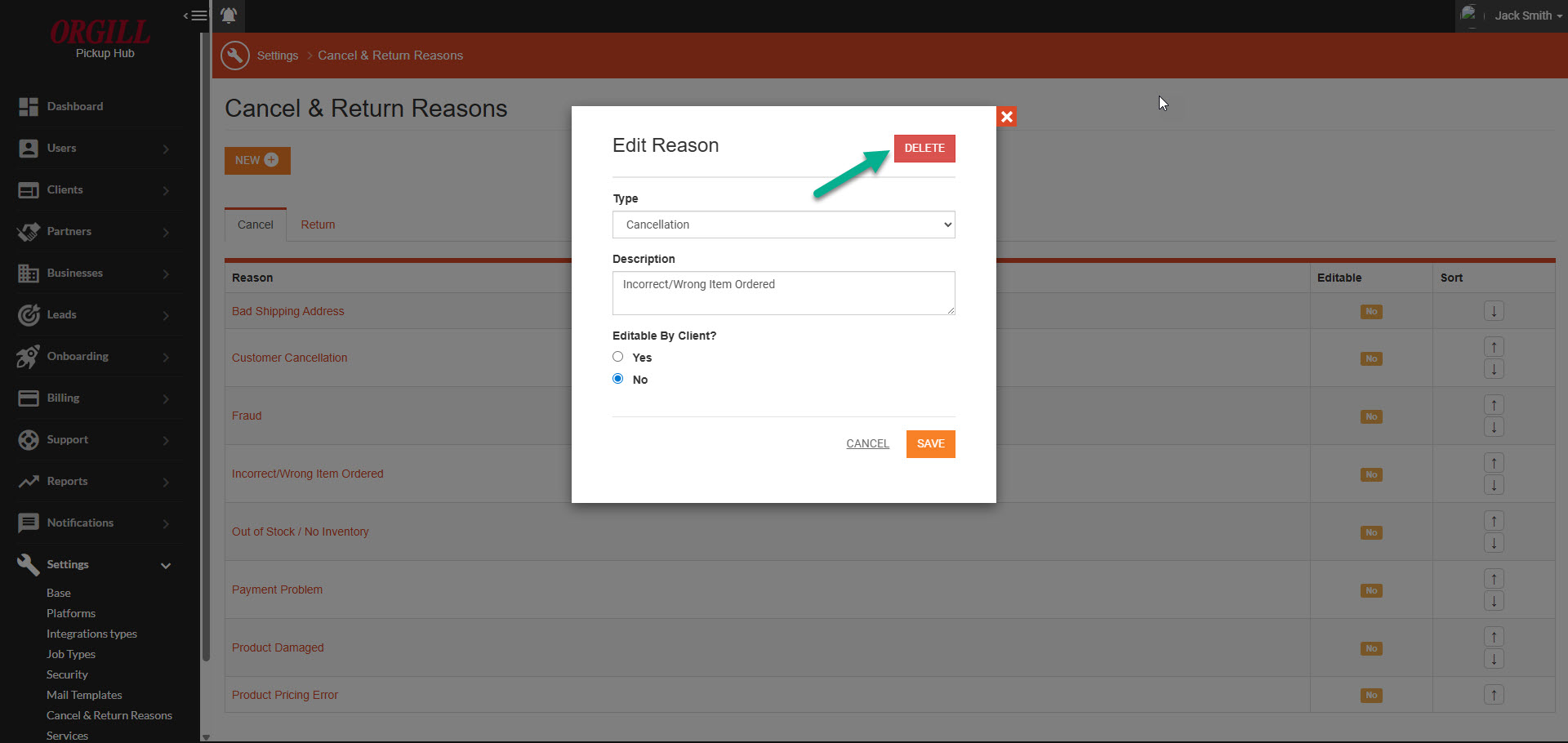
Task: Open Mail Templates submenu item
Action: point(84,695)
